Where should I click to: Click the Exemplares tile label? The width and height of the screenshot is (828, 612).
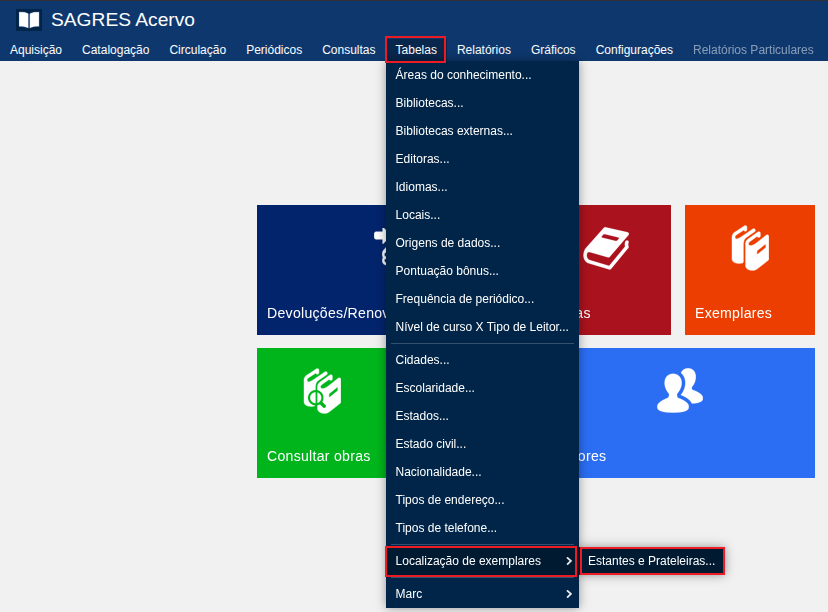point(733,313)
